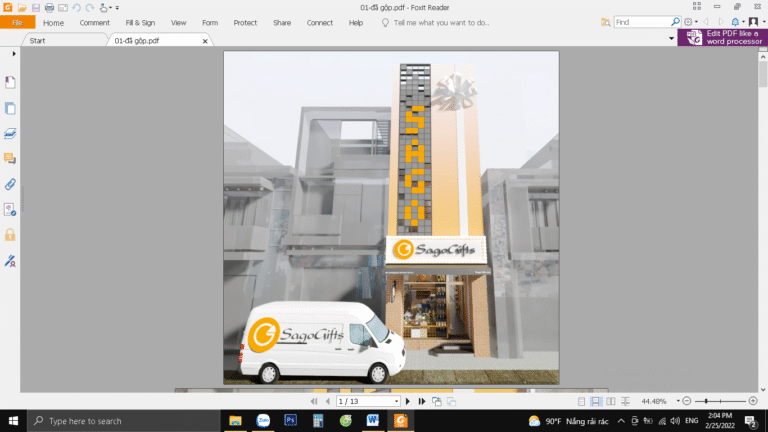Go to the next page
This screenshot has width=768, height=432.
pyautogui.click(x=408, y=401)
